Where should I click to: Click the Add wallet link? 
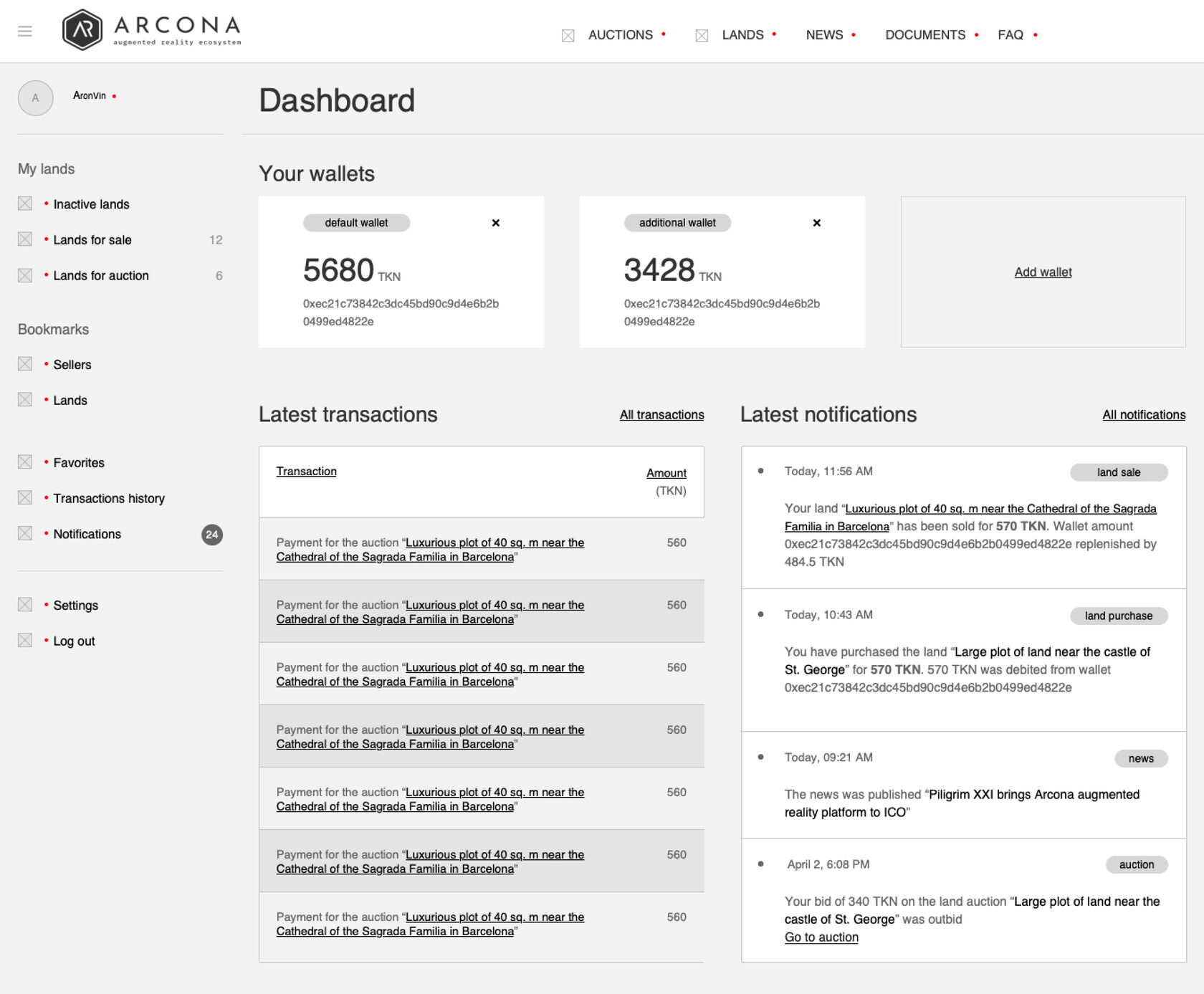point(1043,272)
